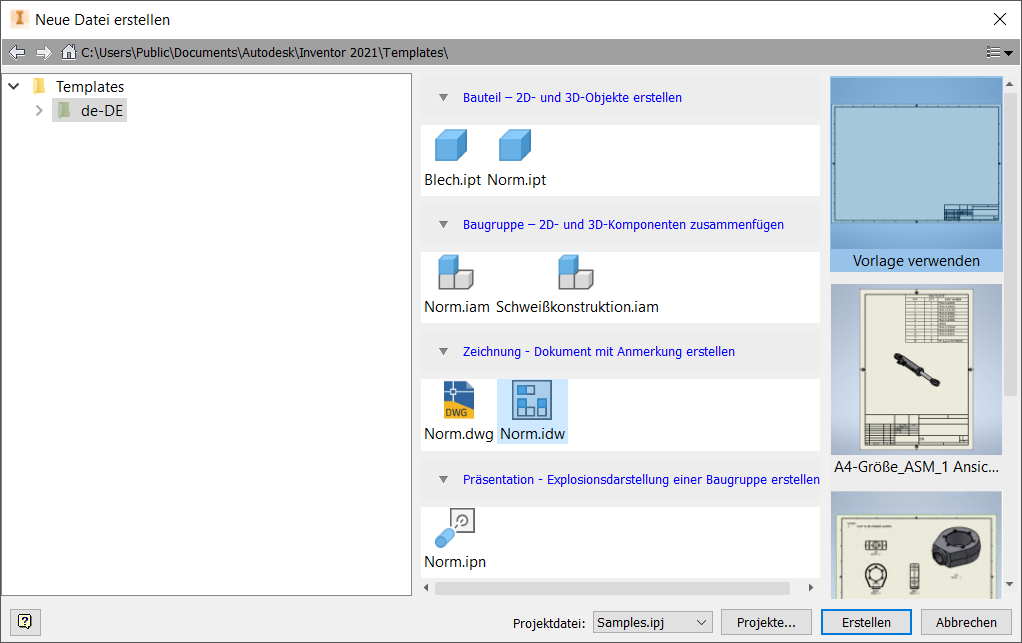
Task: Click the de-DE folder icon
Action: tap(64, 110)
